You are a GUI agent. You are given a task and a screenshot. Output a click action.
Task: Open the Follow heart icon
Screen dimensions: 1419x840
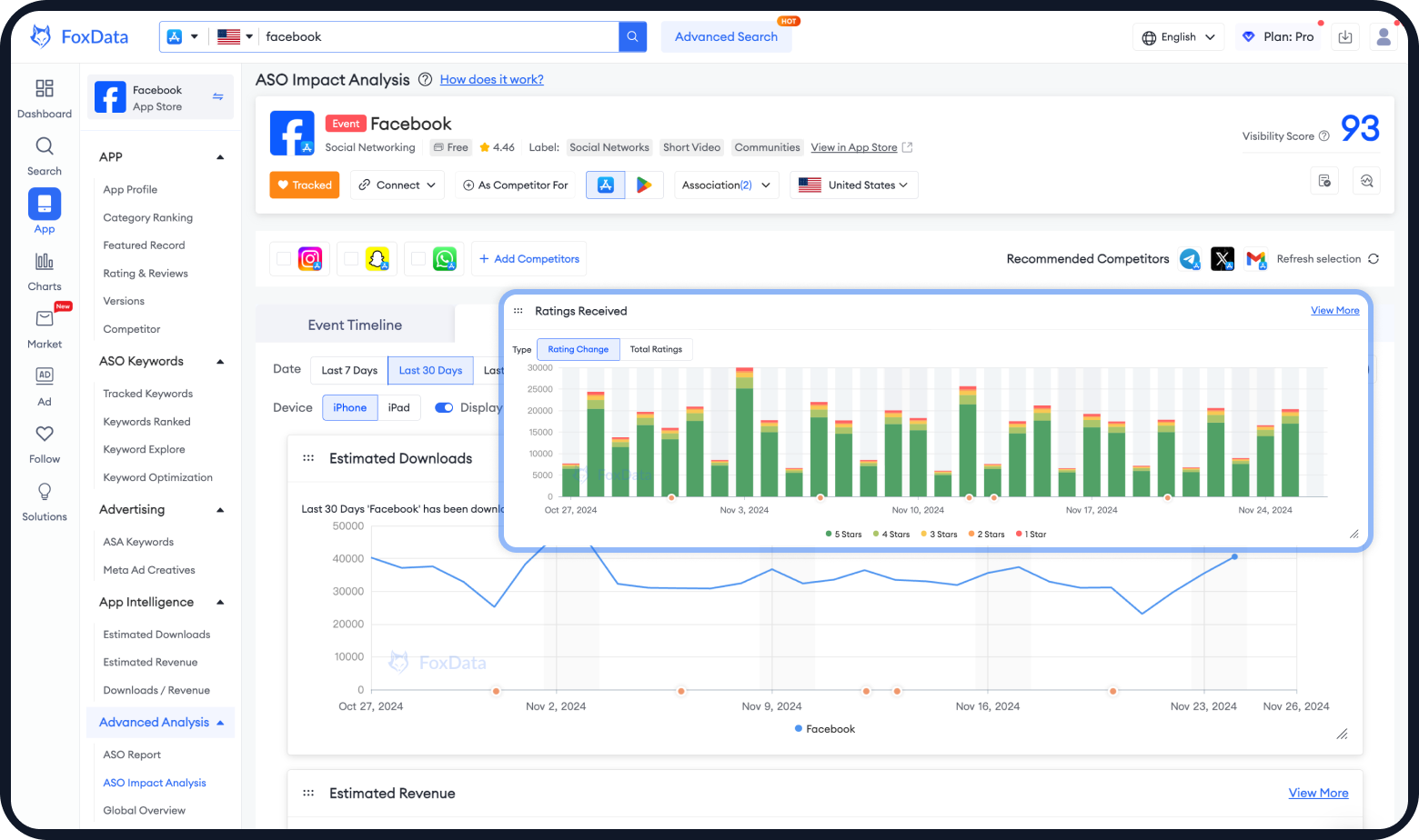(x=44, y=434)
